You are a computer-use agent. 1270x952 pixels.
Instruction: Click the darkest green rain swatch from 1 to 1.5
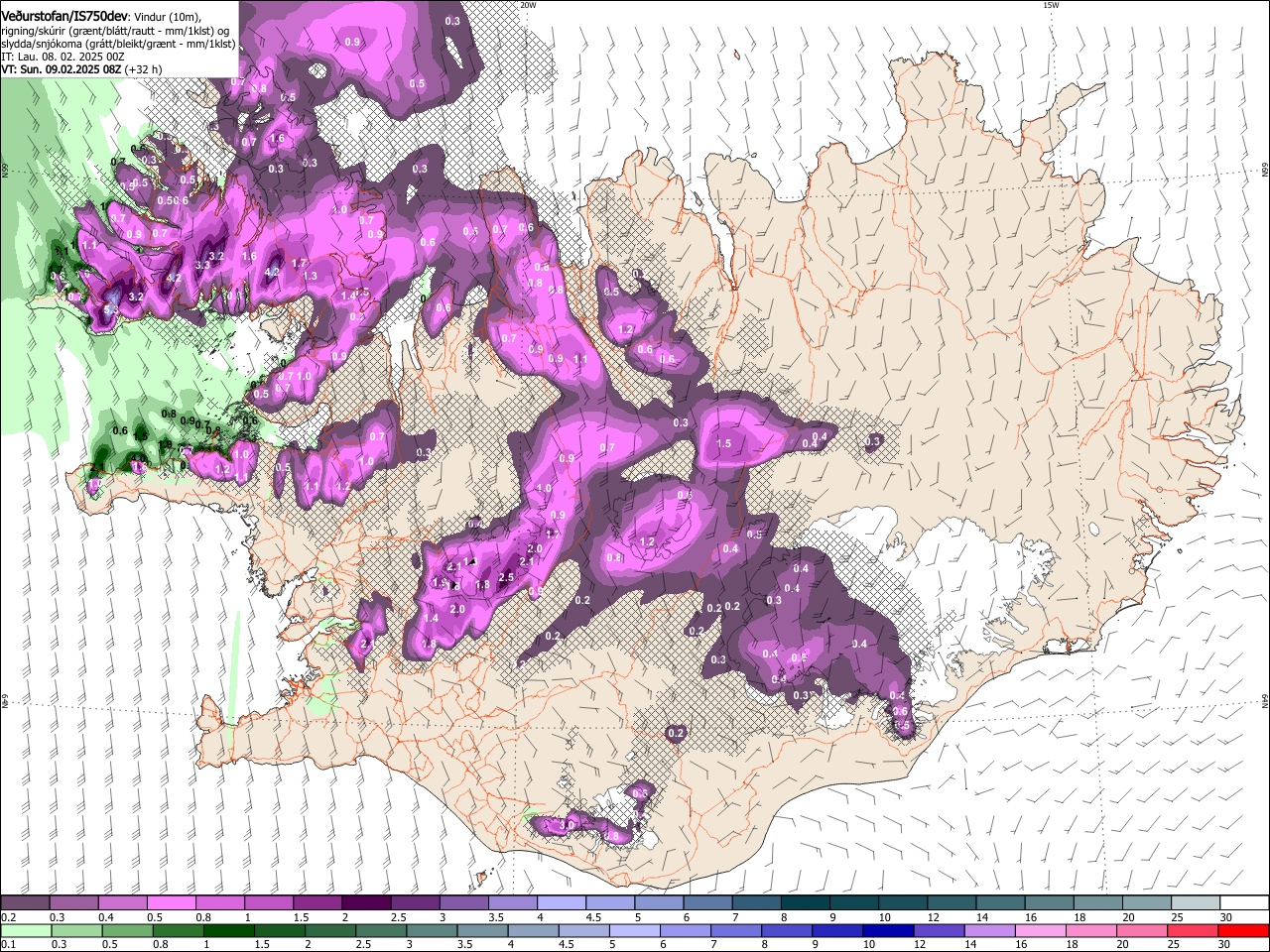(x=228, y=931)
